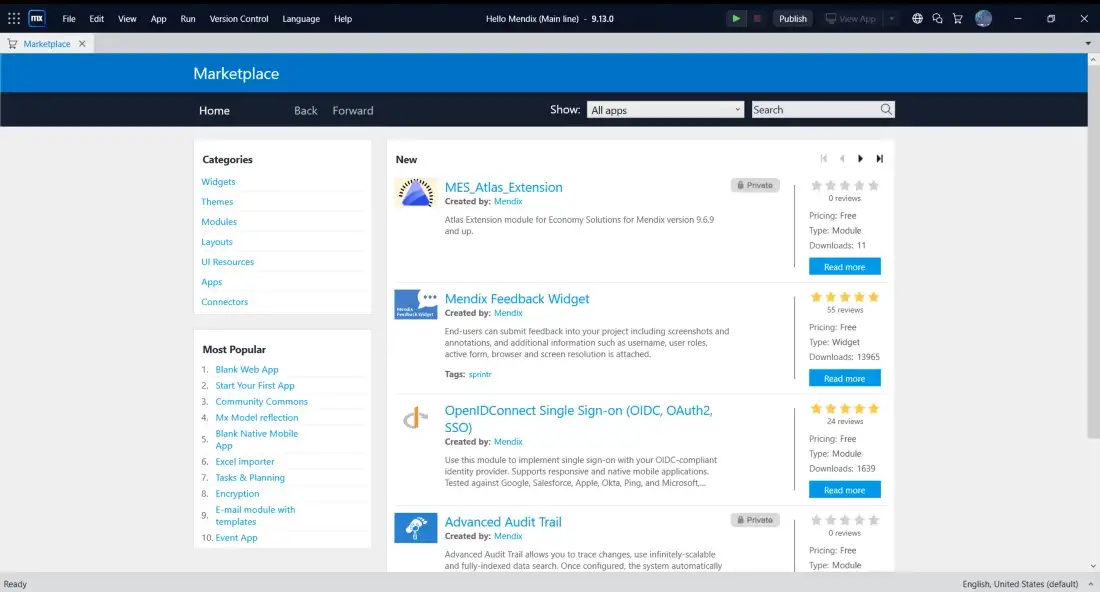Open the File menu
Viewport: 1100px width, 592px height.
pos(69,19)
